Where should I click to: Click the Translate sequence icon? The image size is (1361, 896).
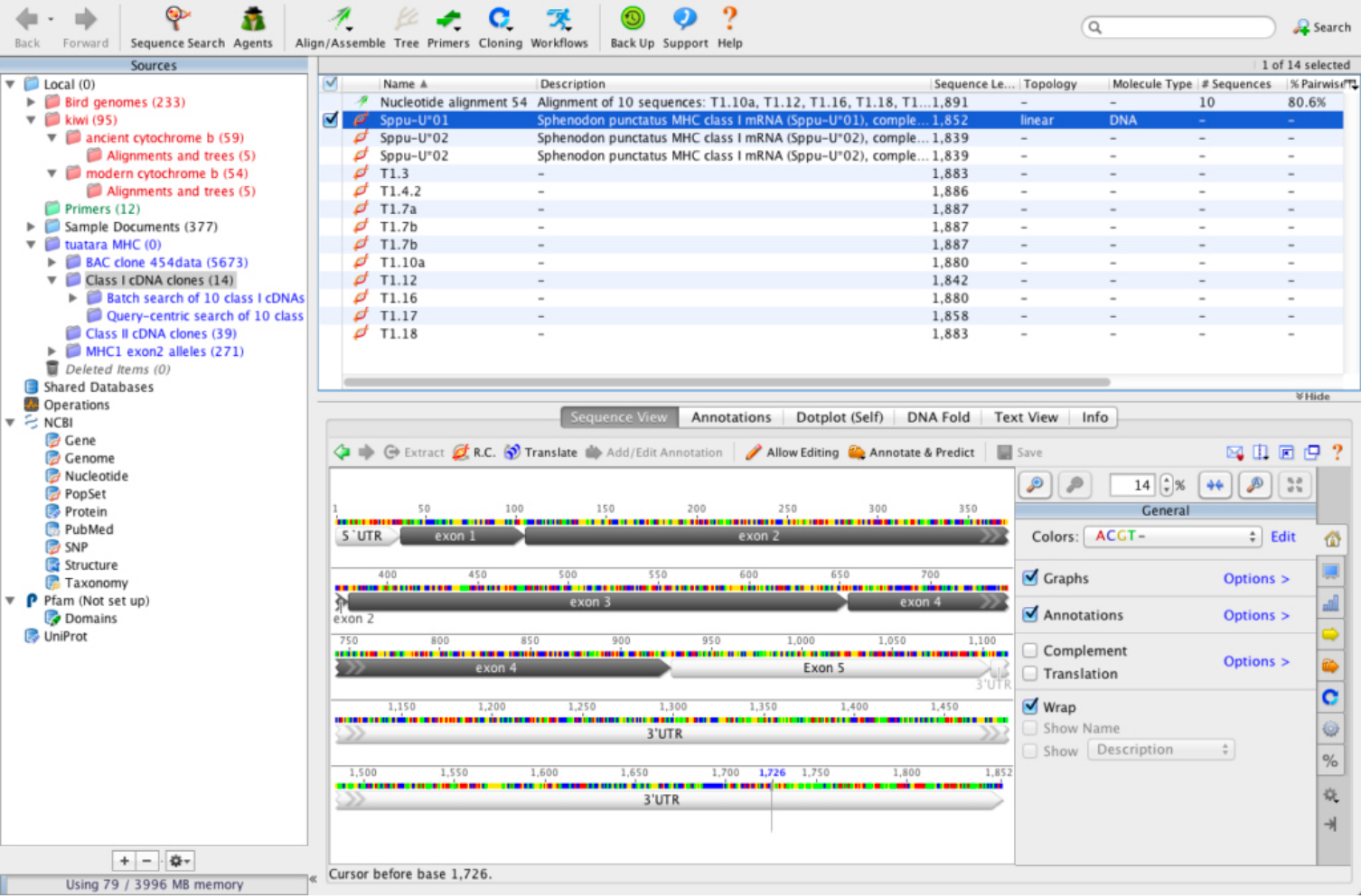tap(540, 453)
